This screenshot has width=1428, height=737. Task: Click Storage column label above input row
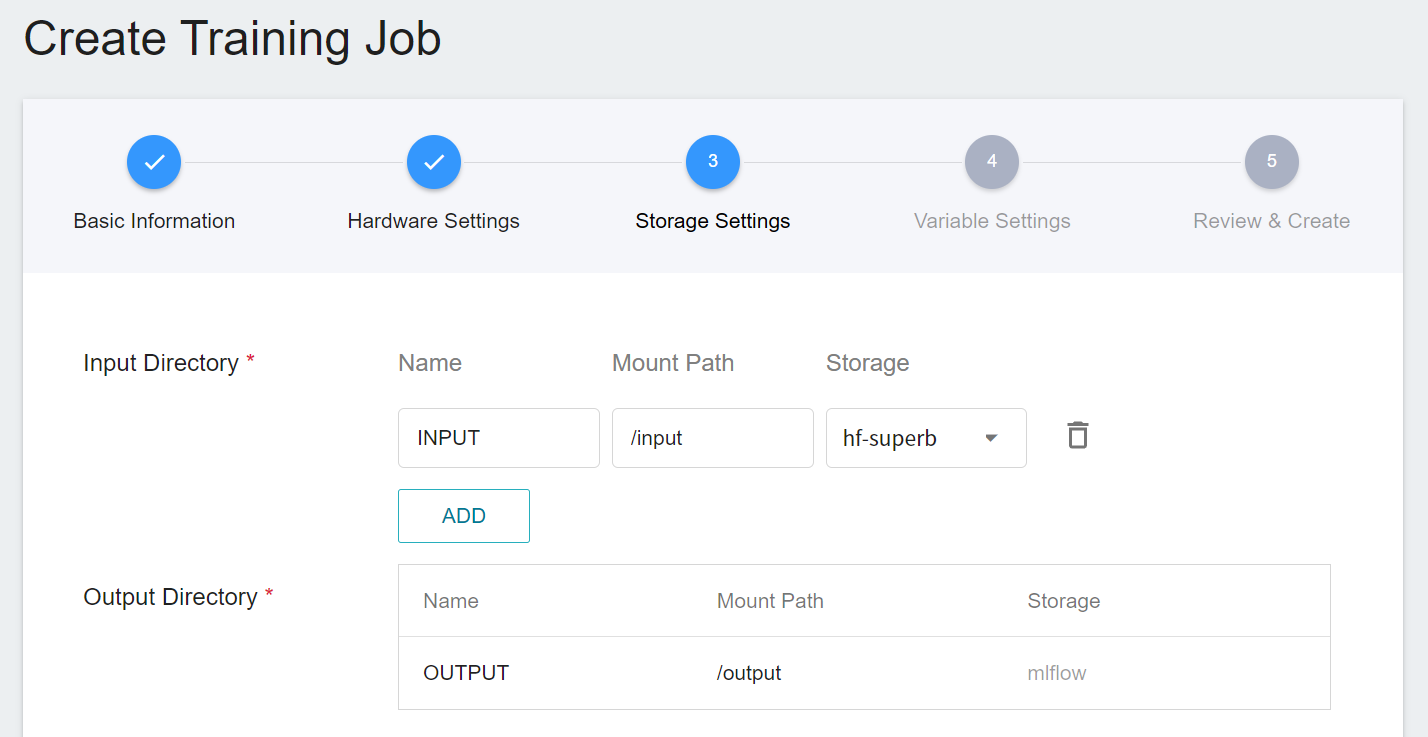868,363
